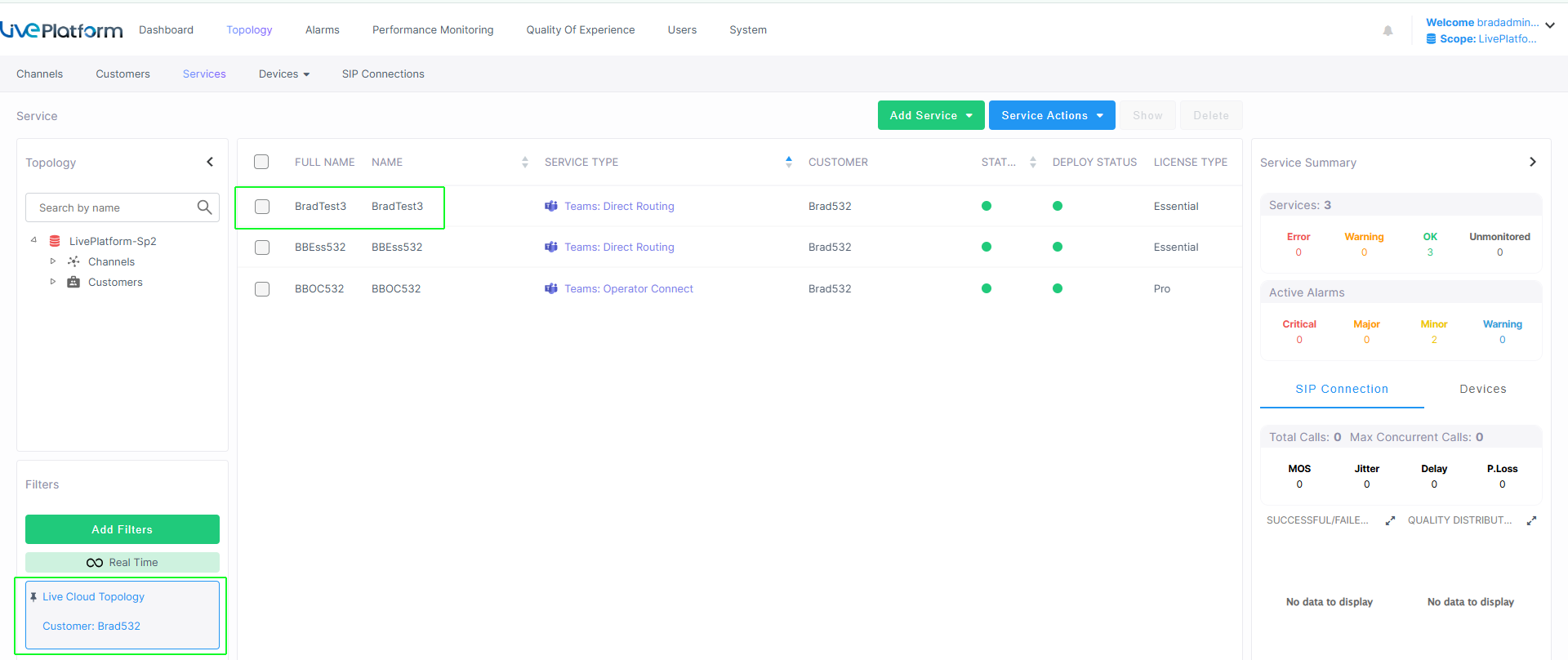Click the Teams icon on BBOC532 row
1568x660 pixels.
pyautogui.click(x=551, y=288)
